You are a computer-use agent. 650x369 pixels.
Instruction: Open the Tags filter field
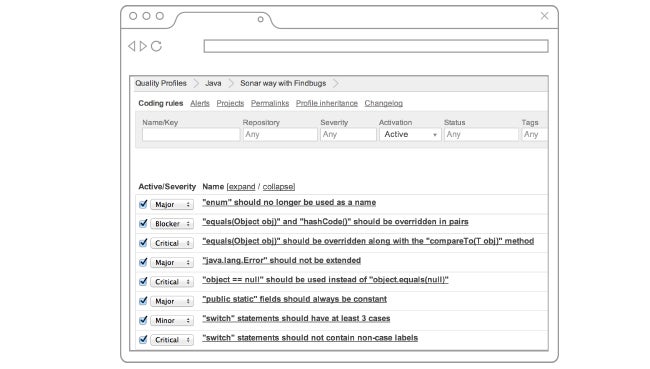coord(535,134)
